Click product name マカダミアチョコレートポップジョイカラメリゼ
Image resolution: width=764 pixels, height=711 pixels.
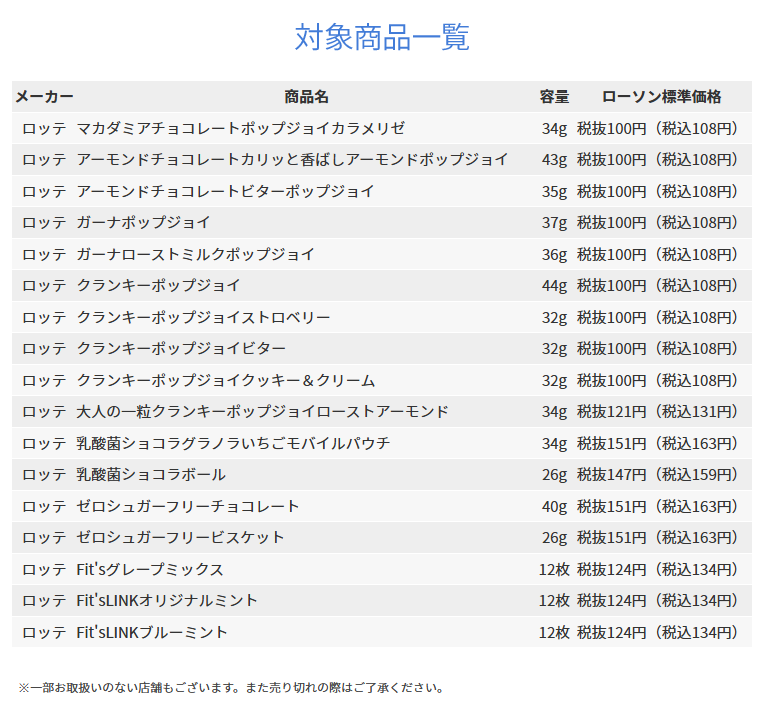point(241,128)
